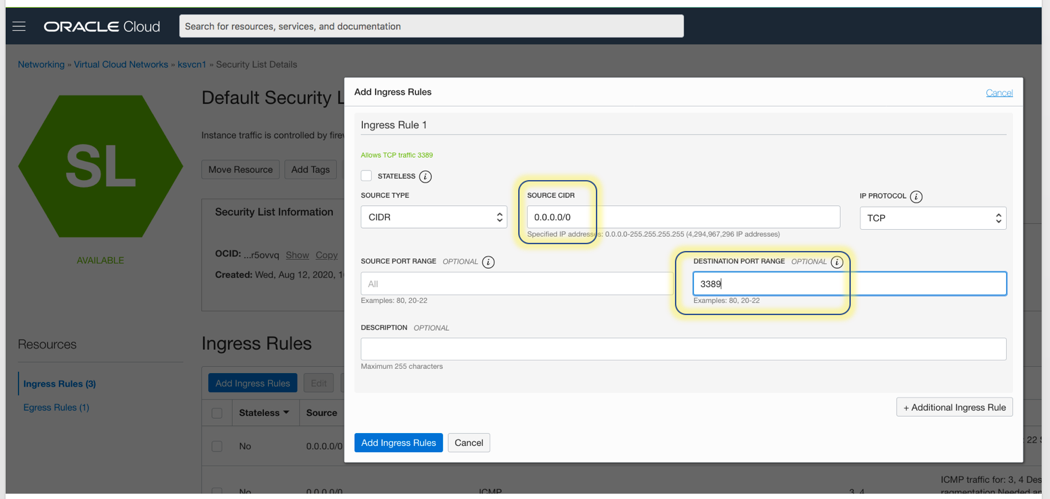The width and height of the screenshot is (1050, 499).
Task: Open the hamburger navigation menu
Action: 19,26
